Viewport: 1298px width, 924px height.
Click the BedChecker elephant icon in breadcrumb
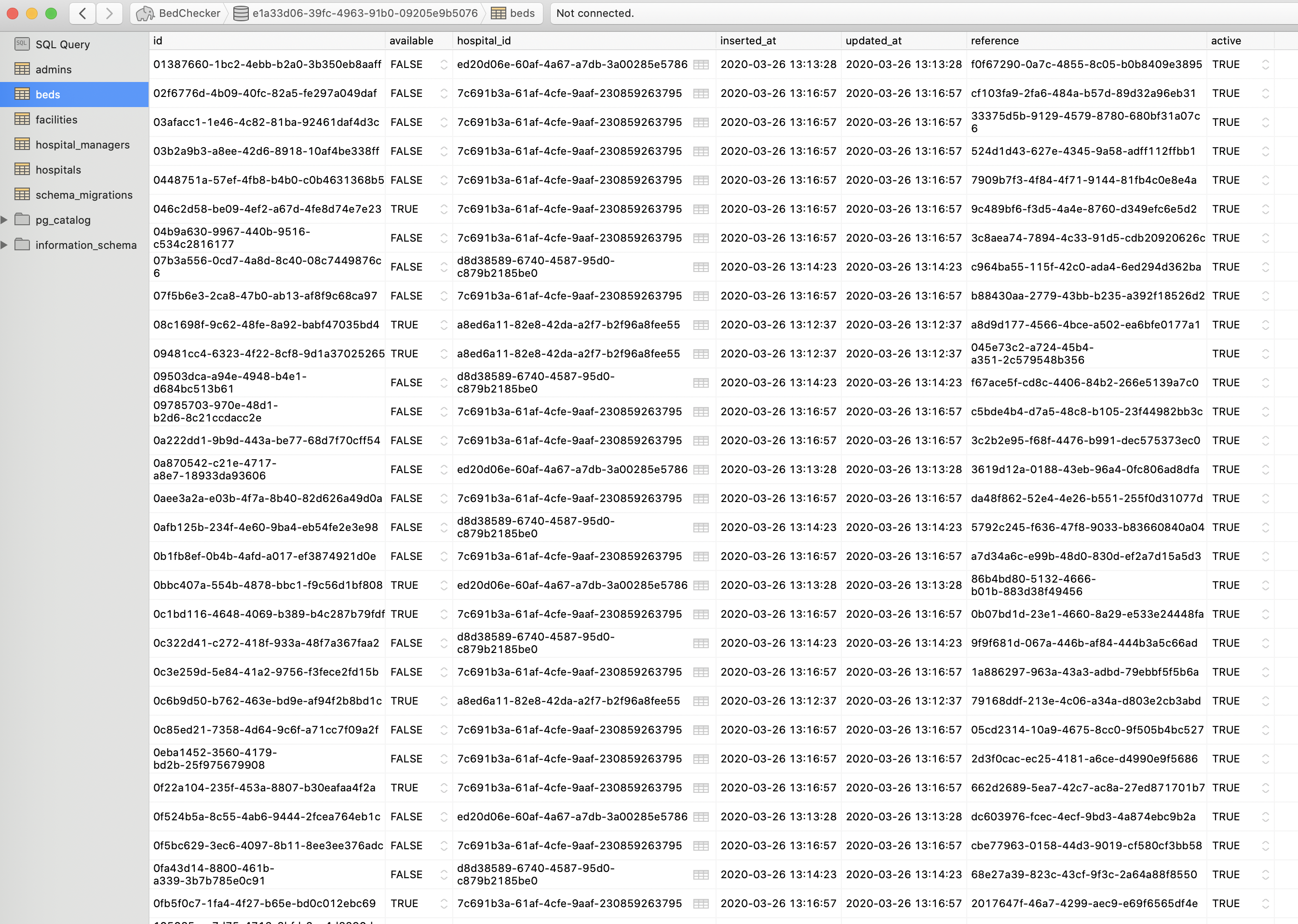(x=145, y=13)
